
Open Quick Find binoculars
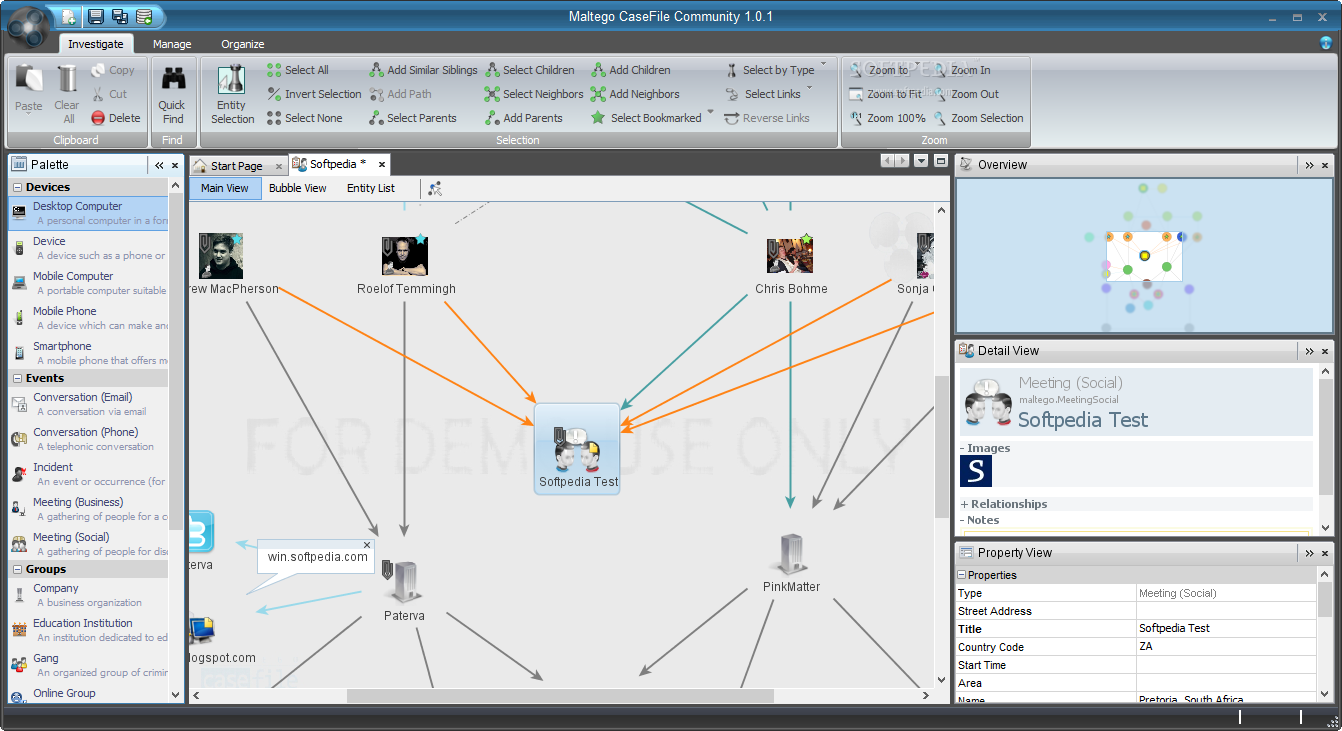[x=172, y=94]
